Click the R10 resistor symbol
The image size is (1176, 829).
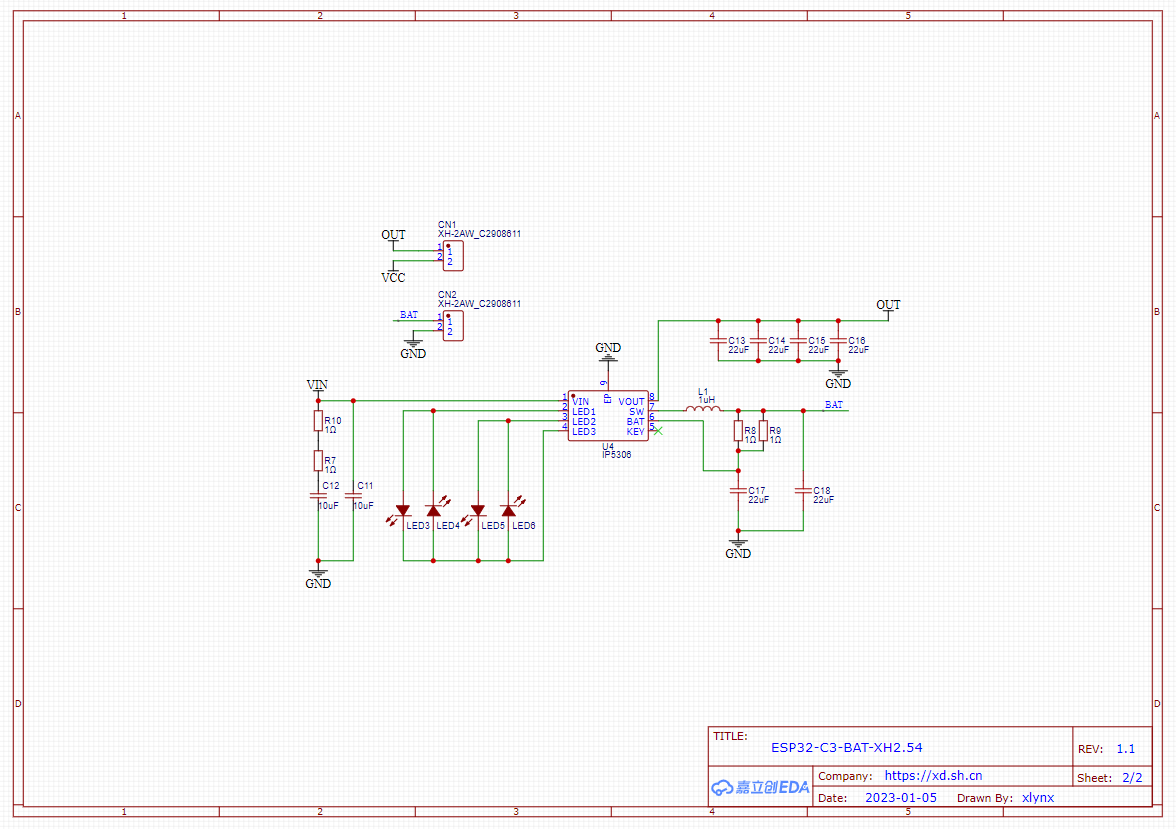point(318,422)
